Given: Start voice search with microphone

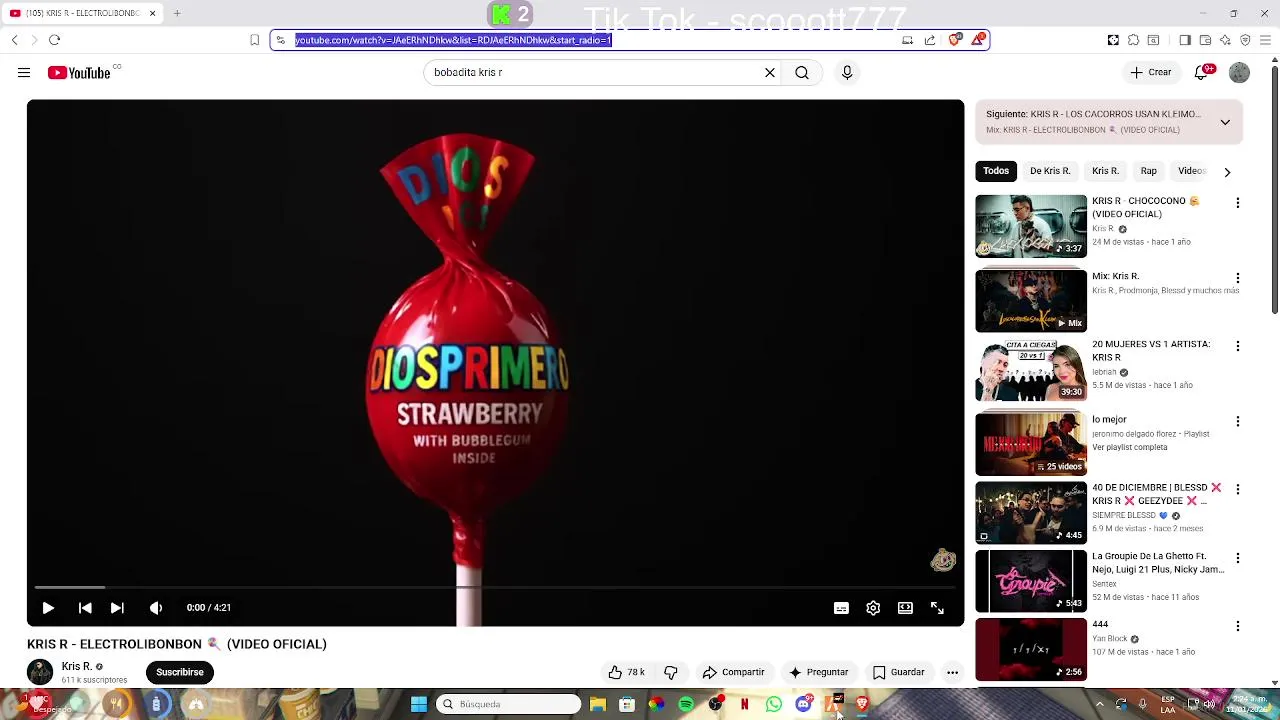Looking at the screenshot, I should point(847,73).
